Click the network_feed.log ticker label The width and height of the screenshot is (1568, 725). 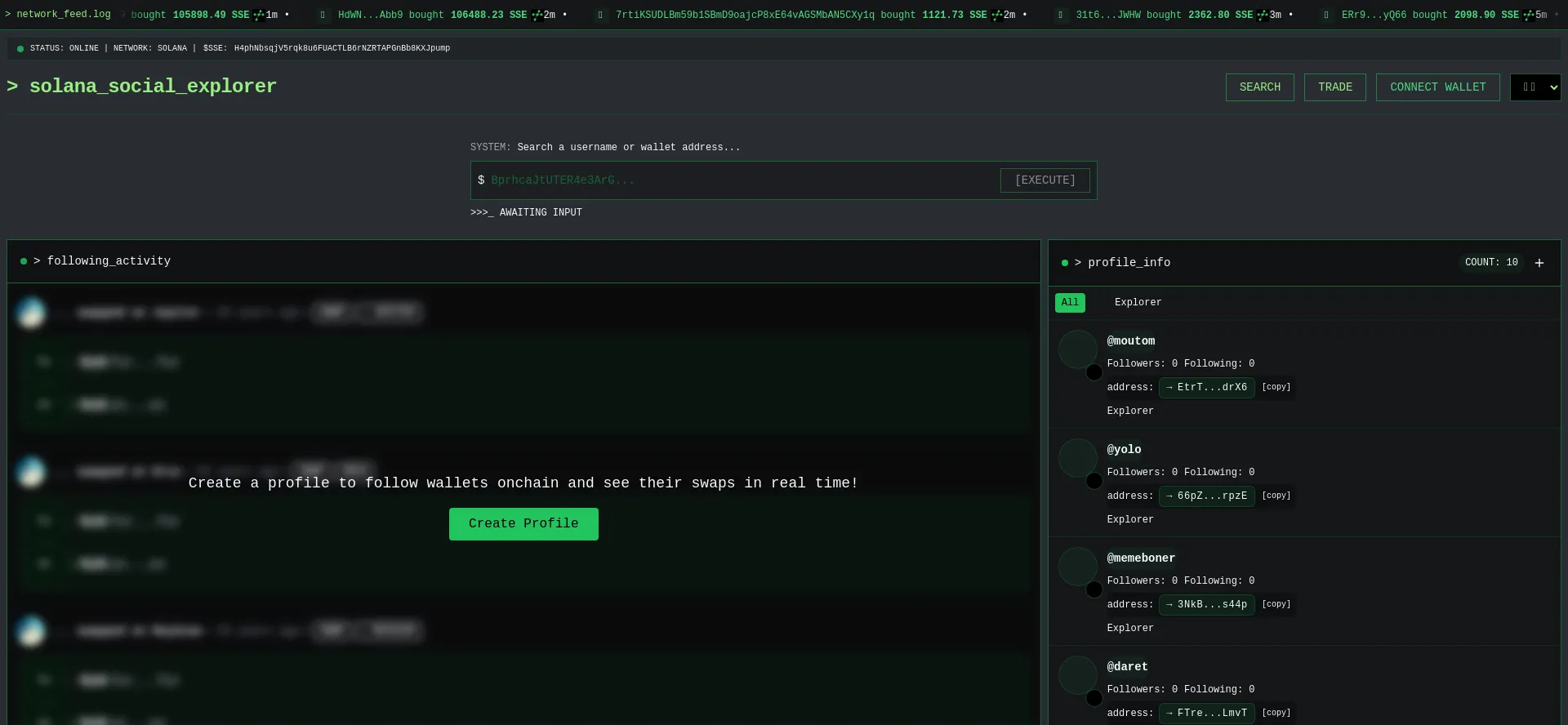[58, 15]
